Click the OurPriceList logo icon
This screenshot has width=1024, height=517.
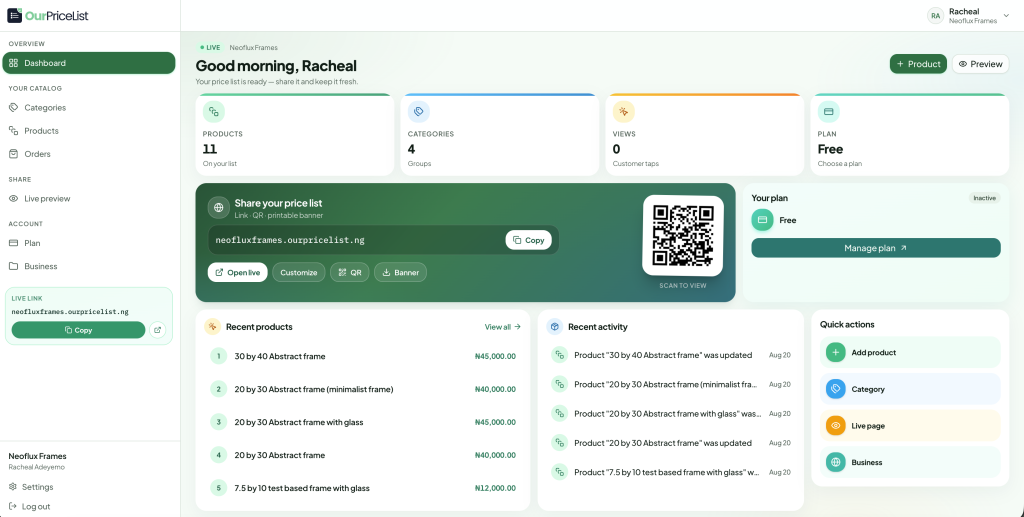click(14, 16)
